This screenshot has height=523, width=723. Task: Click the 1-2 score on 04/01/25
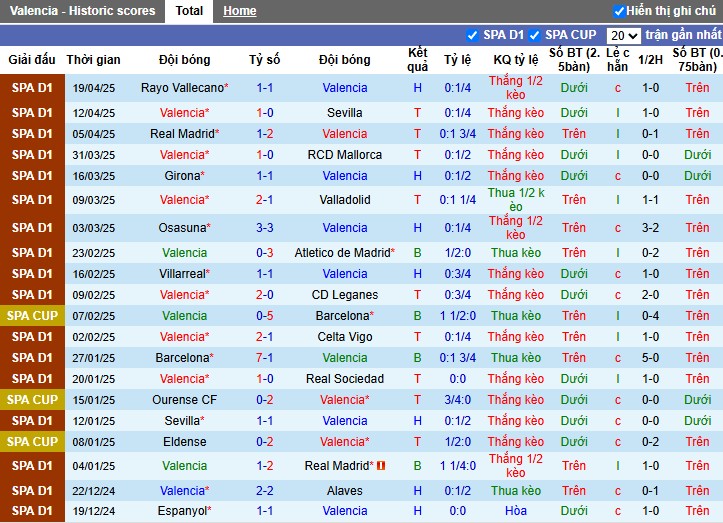[x=265, y=466]
